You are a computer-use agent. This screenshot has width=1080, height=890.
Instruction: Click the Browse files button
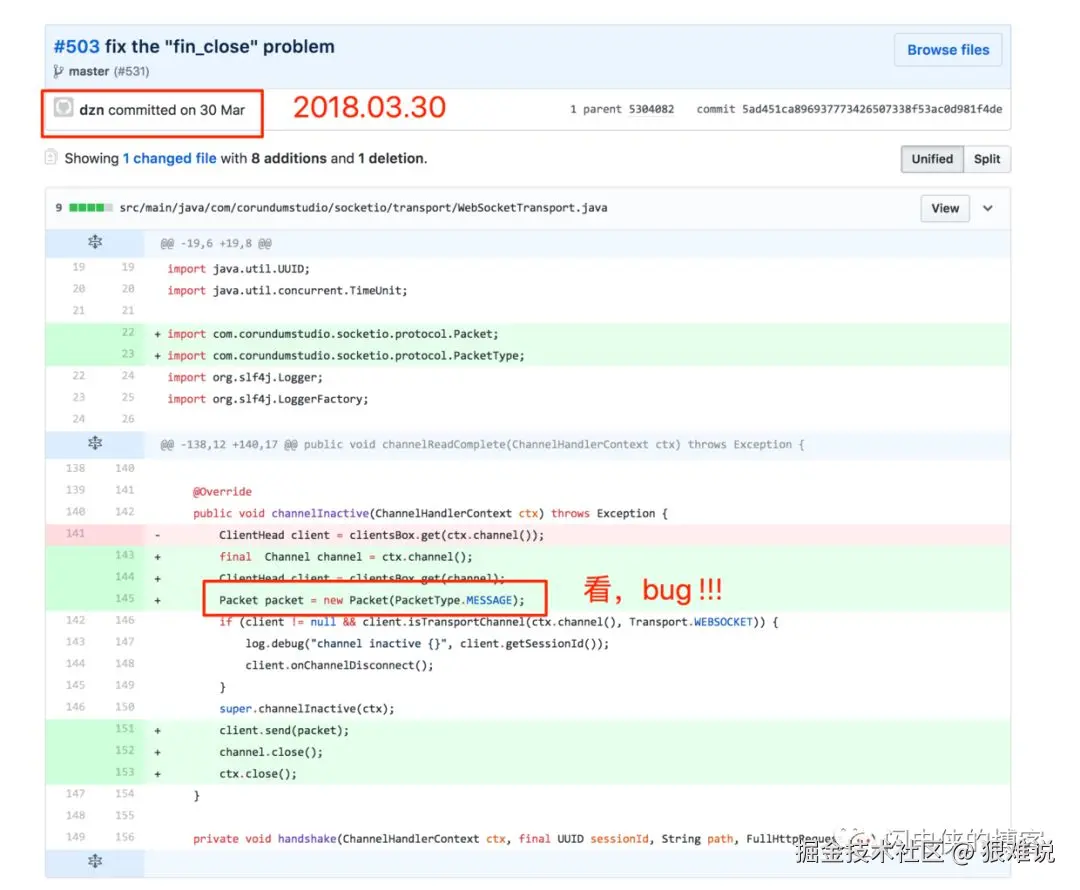click(947, 50)
